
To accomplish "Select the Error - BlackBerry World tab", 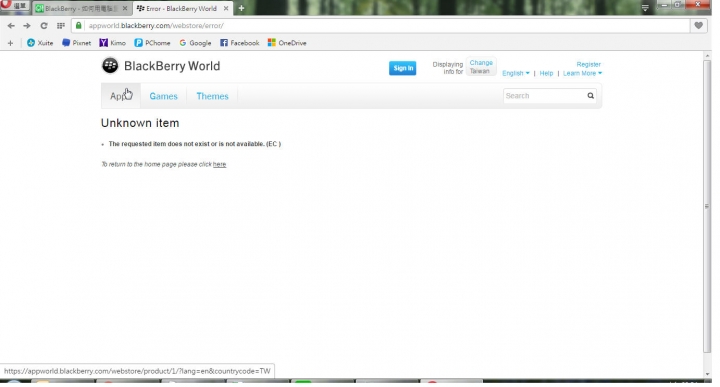I will 182,8.
